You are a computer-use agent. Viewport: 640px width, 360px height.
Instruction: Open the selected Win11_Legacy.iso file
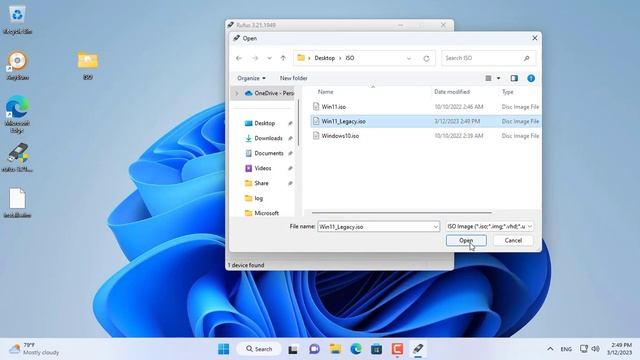(x=466, y=240)
